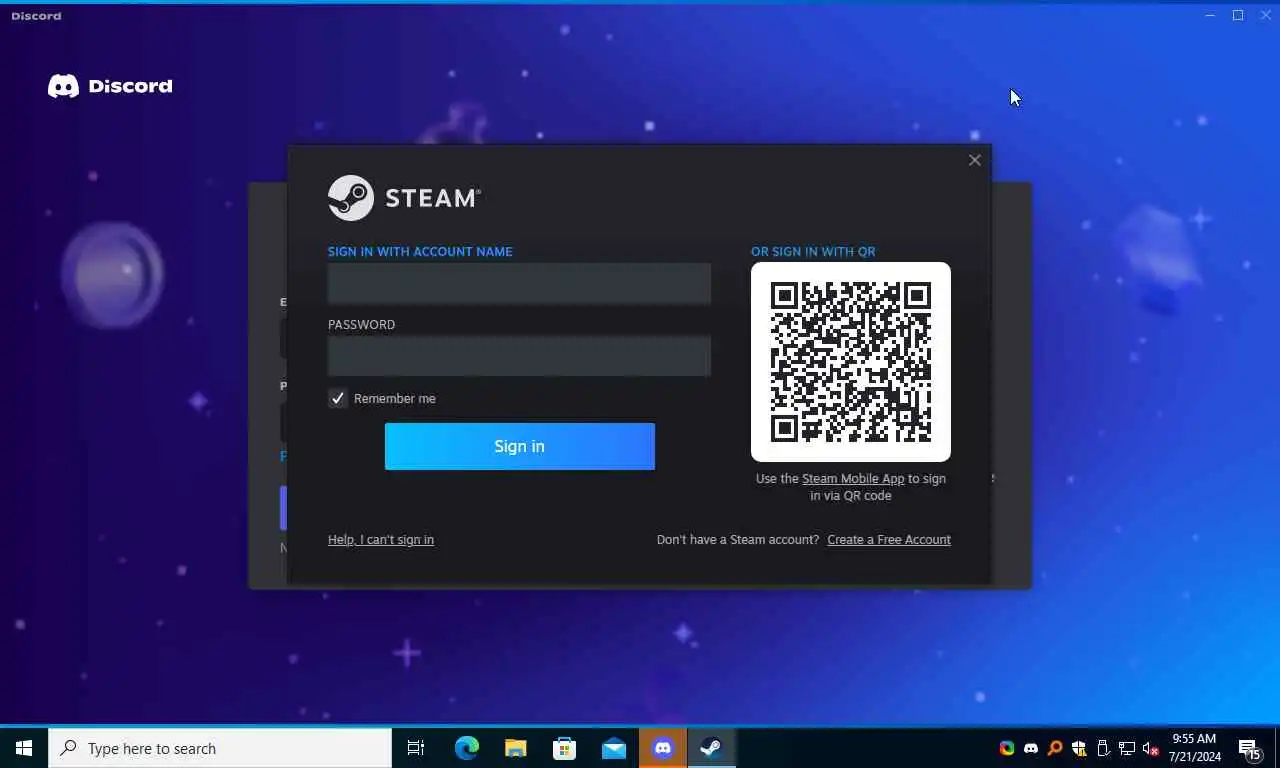Click the OR SIGN IN WITH QR heading
The width and height of the screenshot is (1280, 768).
(813, 251)
